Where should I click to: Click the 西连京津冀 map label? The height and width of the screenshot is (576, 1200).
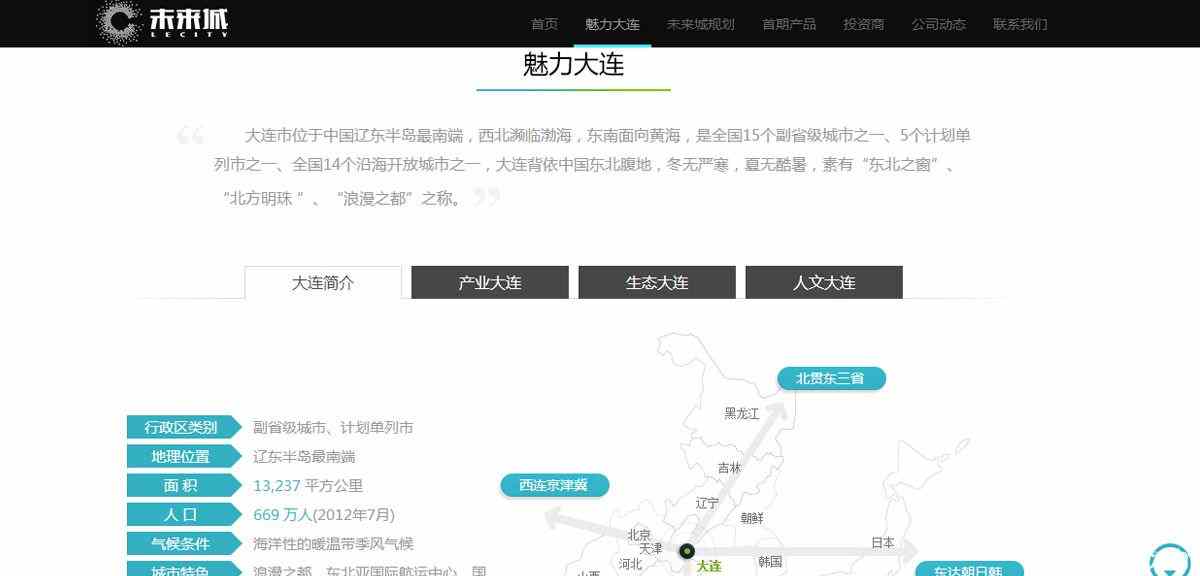[x=554, y=486]
